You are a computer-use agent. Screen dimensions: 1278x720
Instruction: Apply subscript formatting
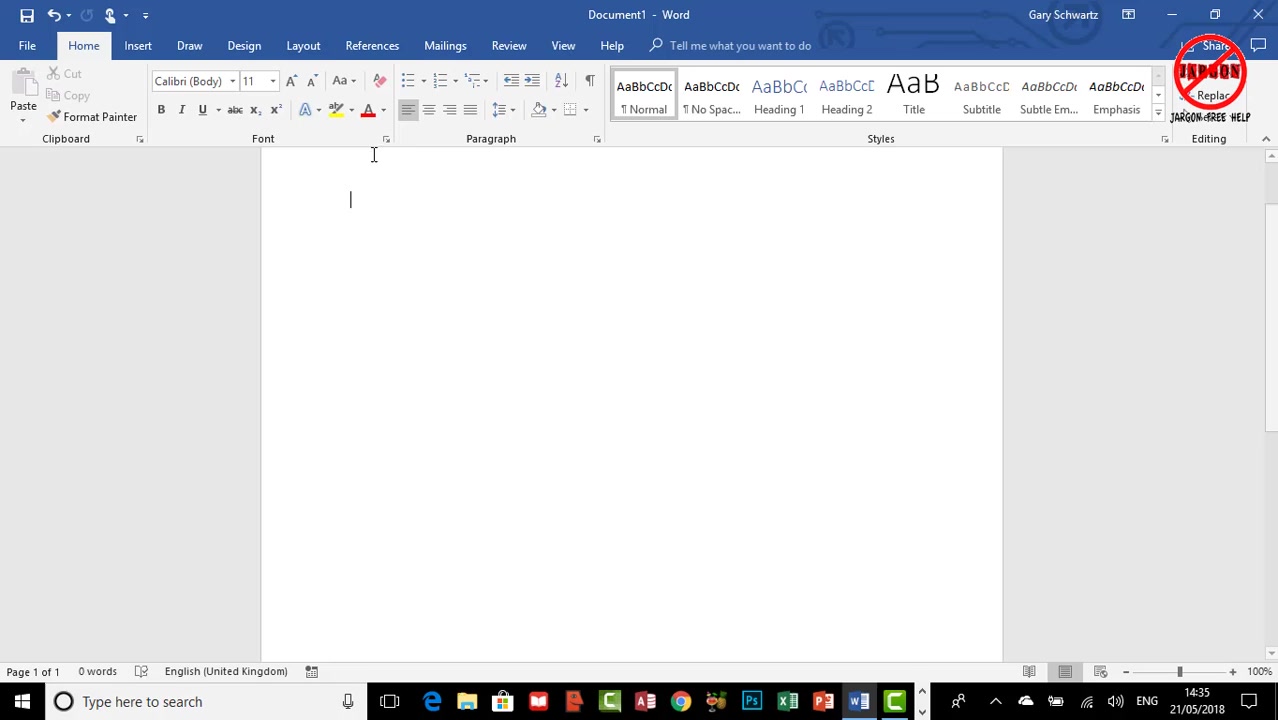254,110
